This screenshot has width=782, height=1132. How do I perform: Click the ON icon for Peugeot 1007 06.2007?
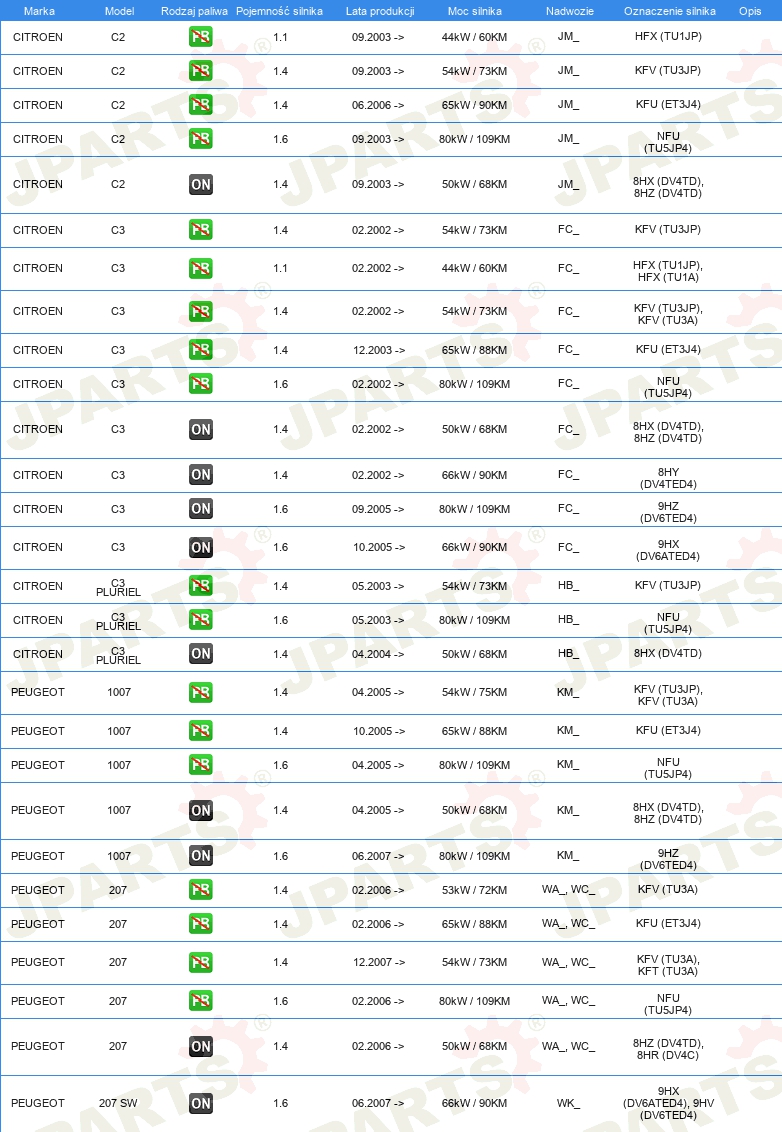point(201,855)
